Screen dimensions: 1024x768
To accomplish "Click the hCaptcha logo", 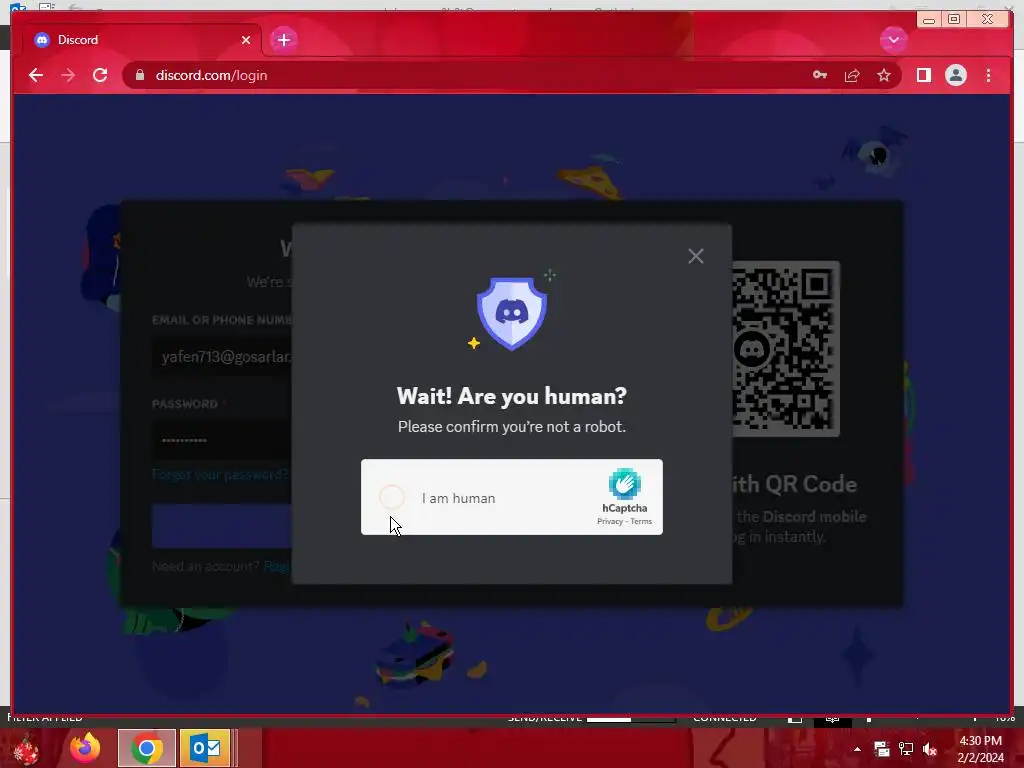I will click(x=624, y=484).
